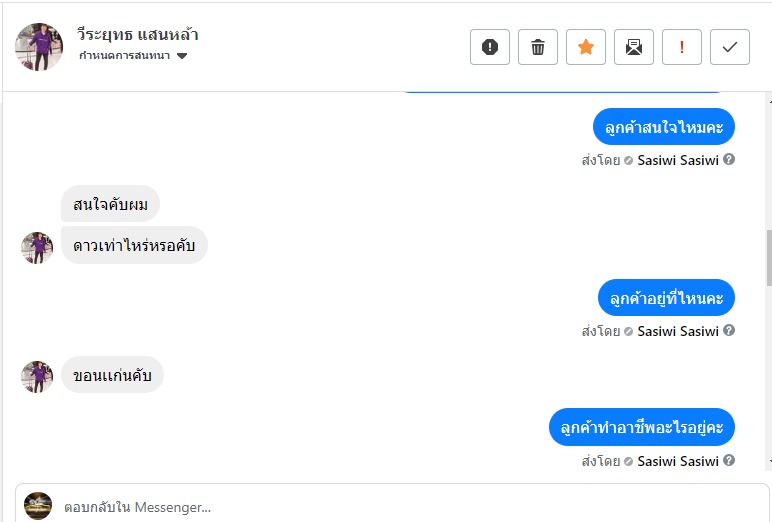Viewport: 772px width, 522px height.
Task: Click the orange star follow-up icon
Action: pyautogui.click(x=586, y=47)
